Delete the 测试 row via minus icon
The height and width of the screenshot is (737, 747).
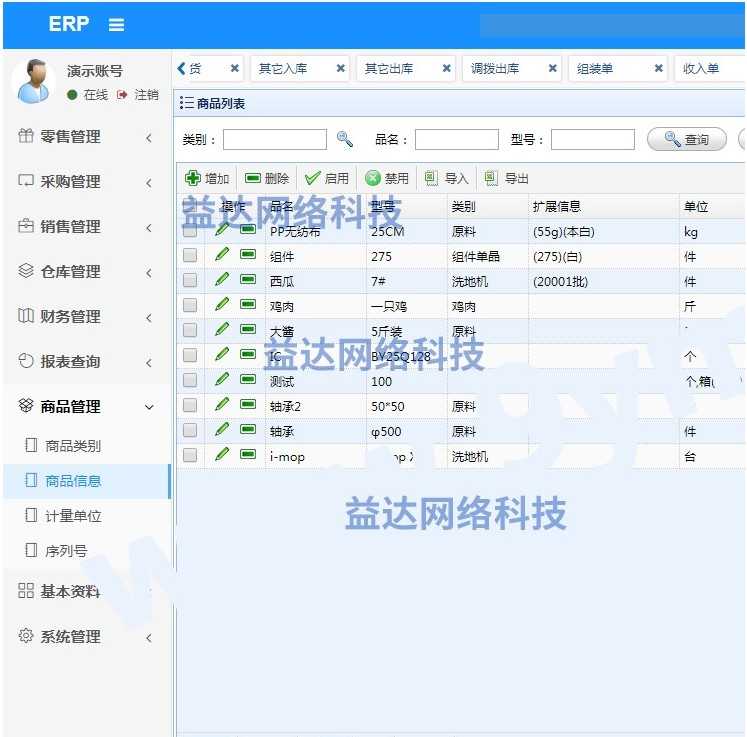(x=248, y=379)
